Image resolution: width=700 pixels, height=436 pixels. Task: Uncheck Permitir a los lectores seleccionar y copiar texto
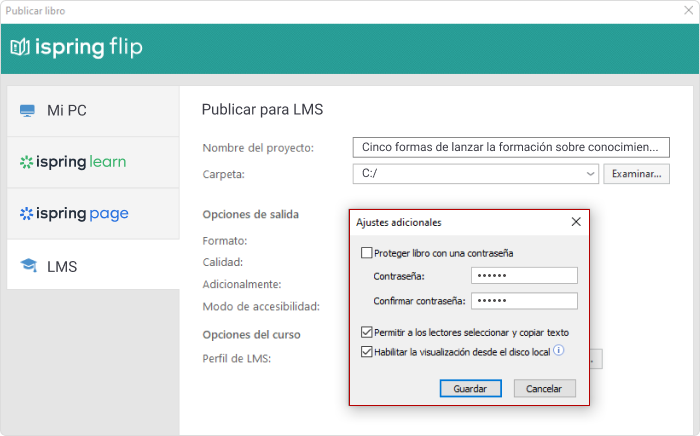[x=367, y=332]
